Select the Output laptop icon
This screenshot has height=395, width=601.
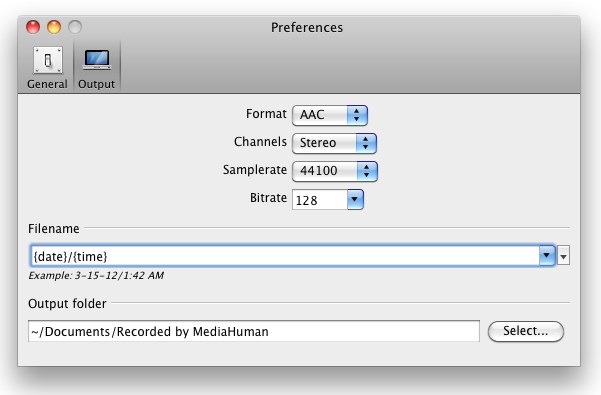pos(97,59)
